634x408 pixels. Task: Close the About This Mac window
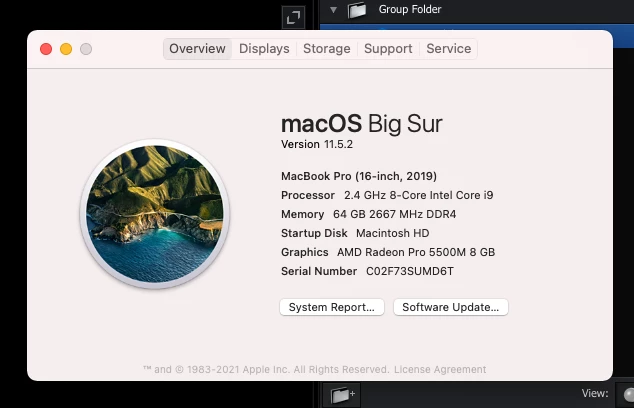point(46,49)
